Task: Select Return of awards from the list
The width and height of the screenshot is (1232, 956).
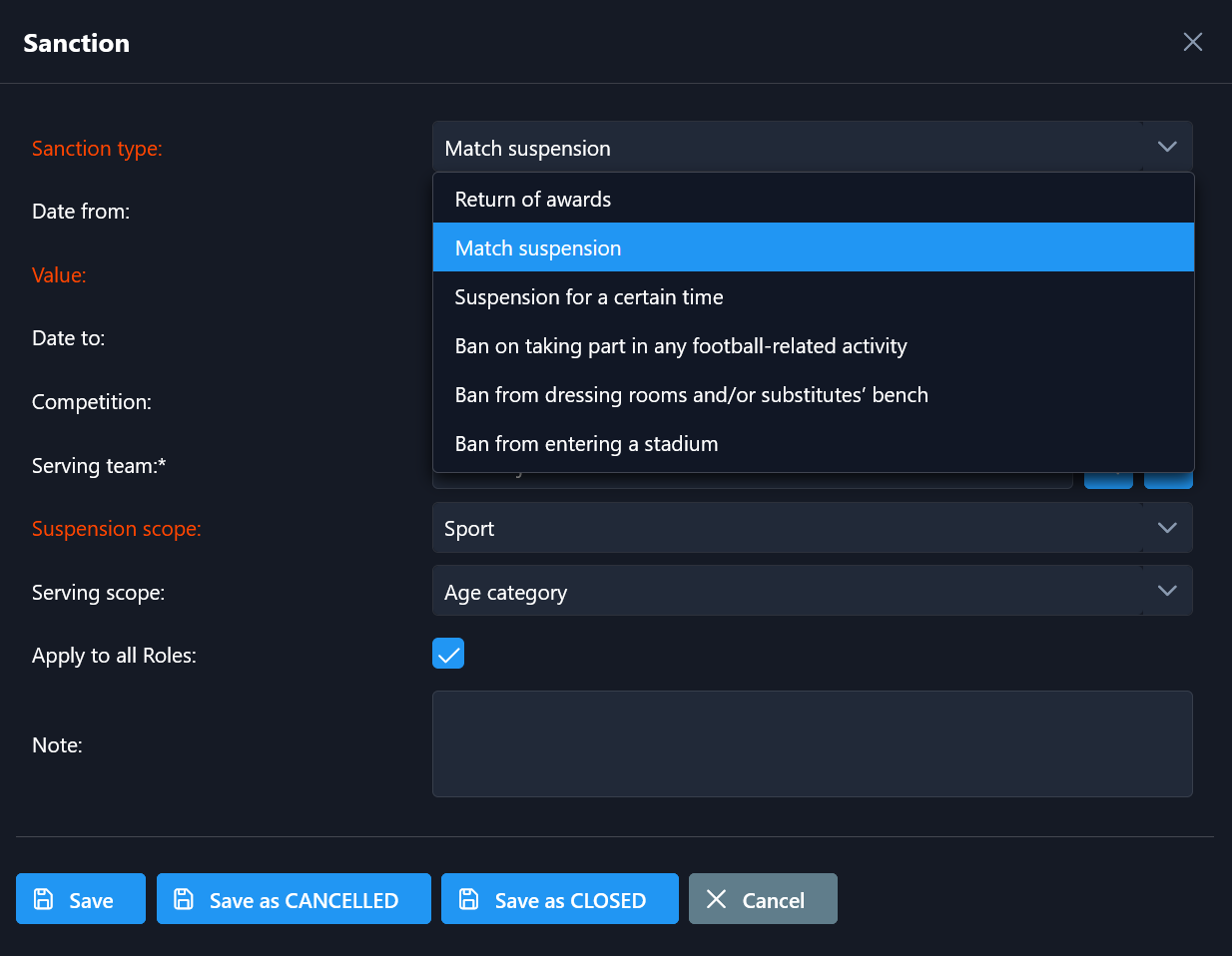Action: (x=533, y=199)
